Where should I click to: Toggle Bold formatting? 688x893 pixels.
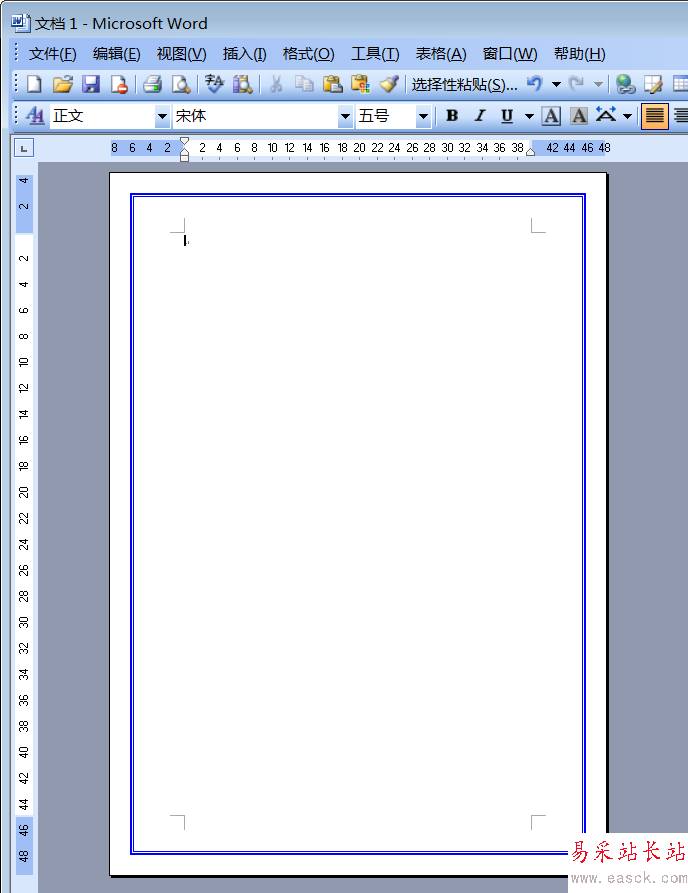tap(452, 116)
